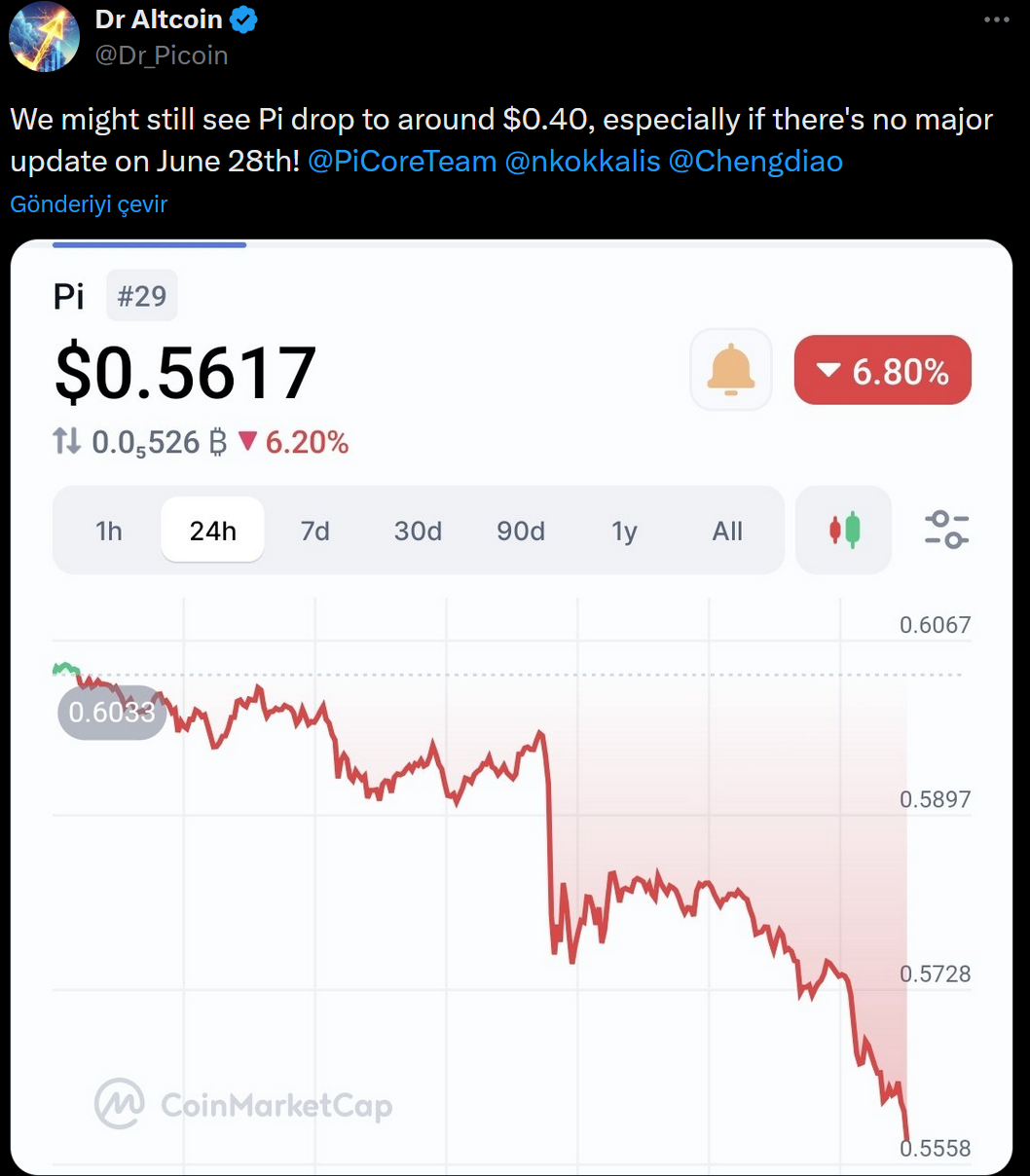
Task: Click the BTC swap arrows icon
Action: [x=66, y=442]
